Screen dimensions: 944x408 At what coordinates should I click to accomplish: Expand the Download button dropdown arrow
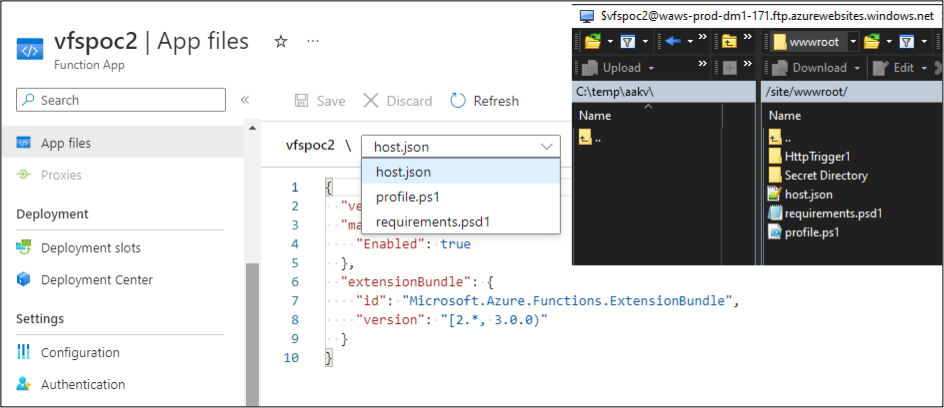click(x=857, y=68)
